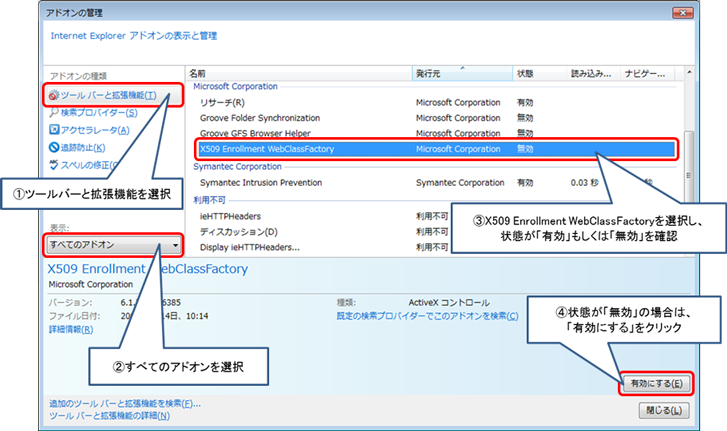Viewport: 727px width, 431px height.
Task: Search this add-on via default provider link
Action: 427,316
